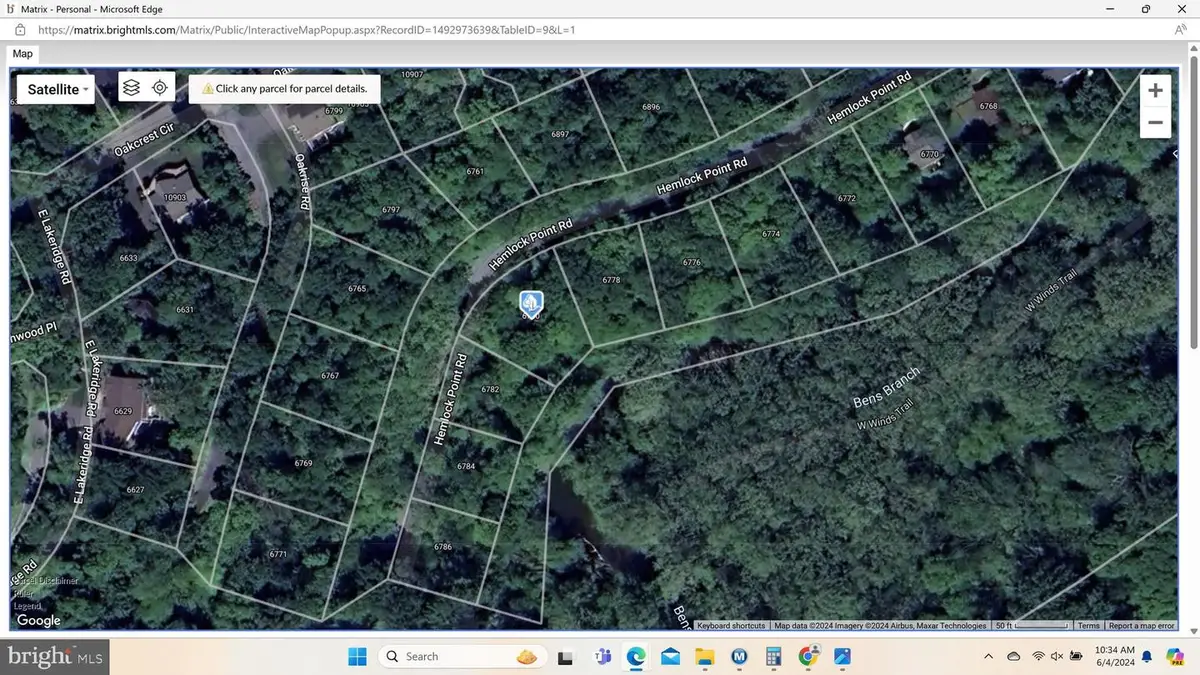Launch Microsoft Teams from the taskbar

(603, 657)
